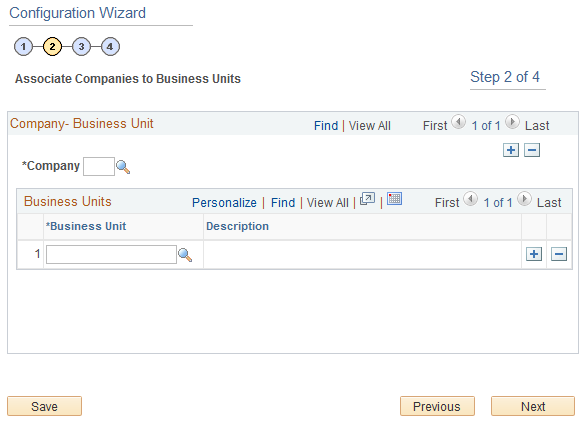Open the Business Unit lookup magnifier icon
The height and width of the screenshot is (424, 588).
(185, 255)
